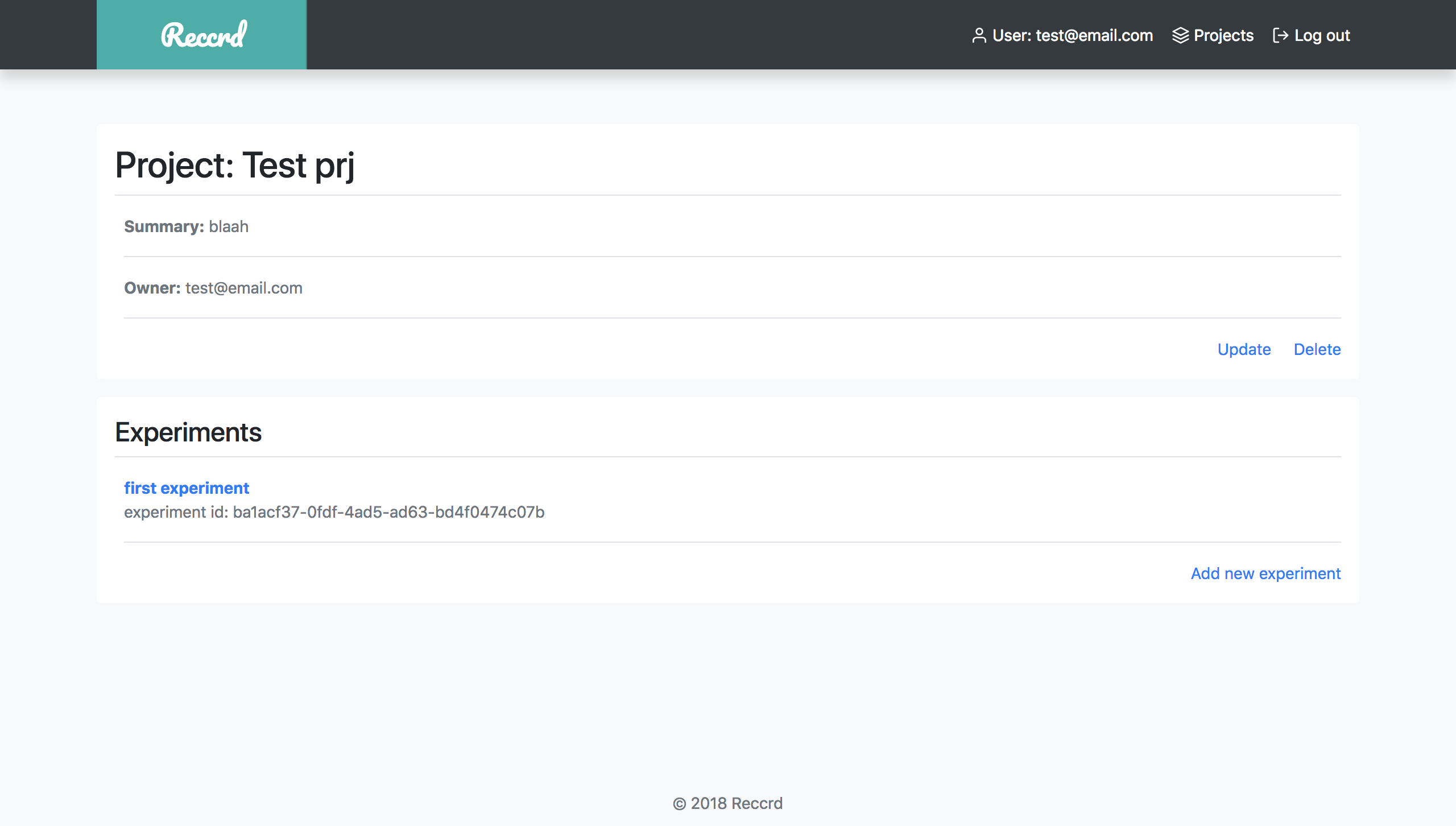The image size is (1456, 826).
Task: Click the Log out arrow icon
Action: point(1280,35)
